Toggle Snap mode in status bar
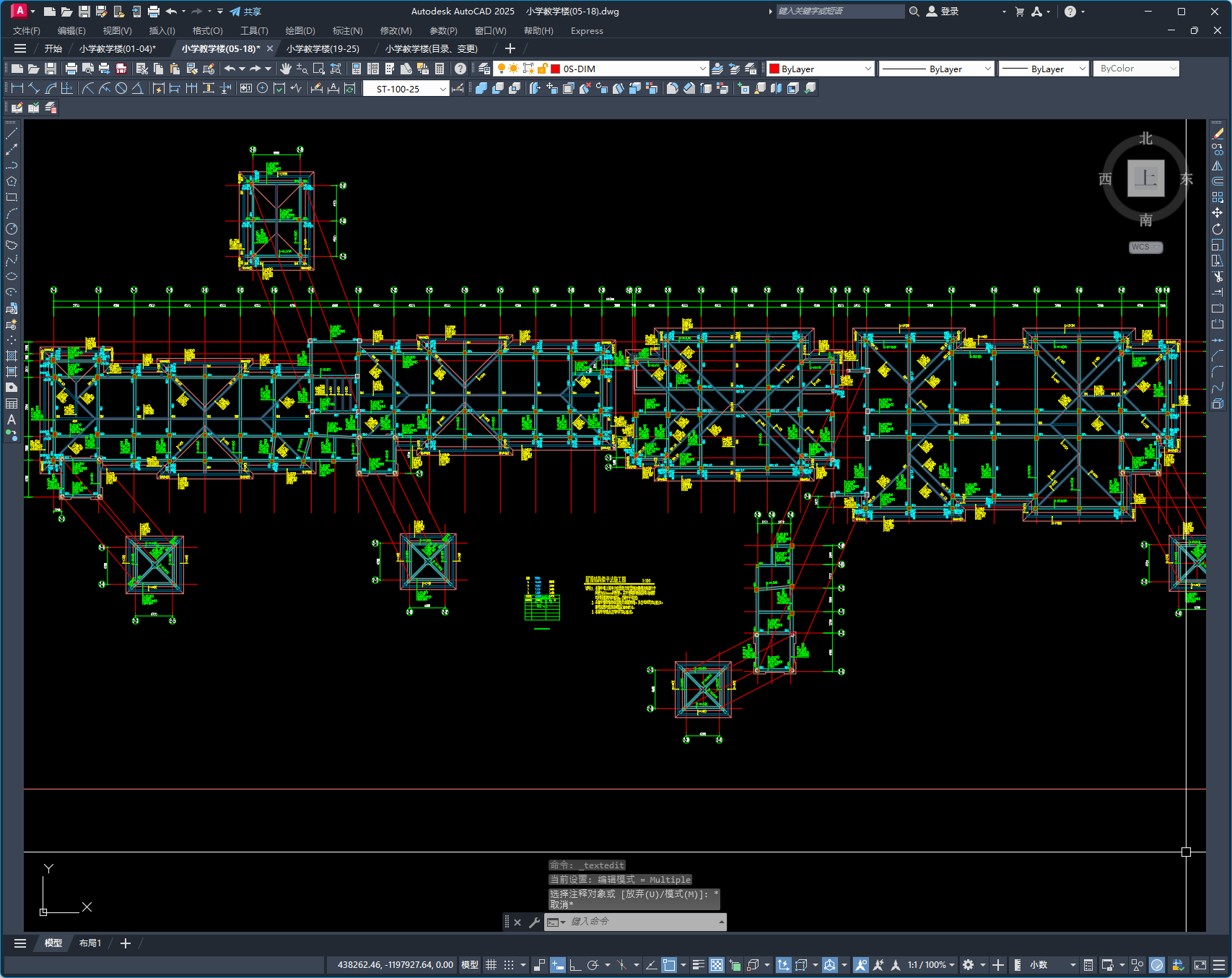1232x978 pixels. click(509, 965)
